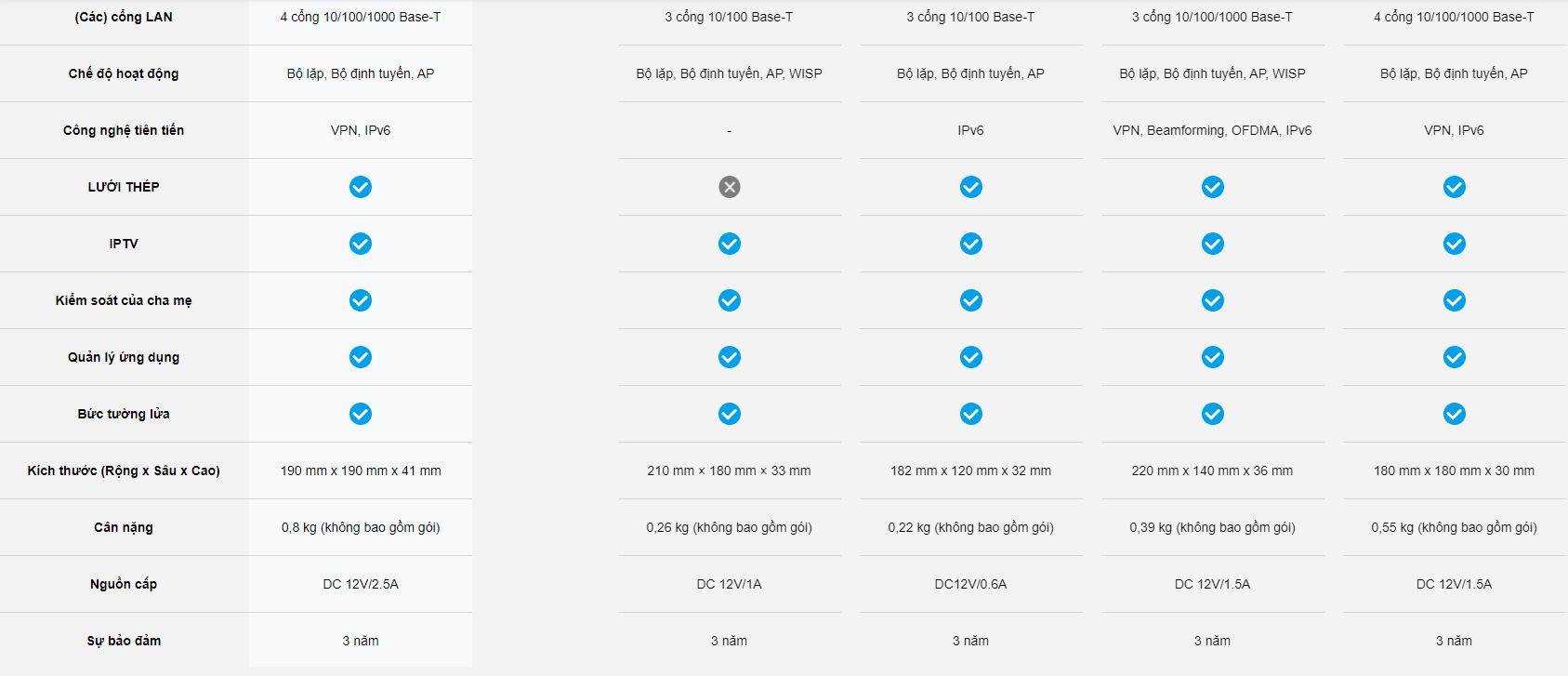Select the Kích thước (Rộng x Sâu x Cao) label
Image resolution: width=1568 pixels, height=676 pixels.
pos(124,471)
